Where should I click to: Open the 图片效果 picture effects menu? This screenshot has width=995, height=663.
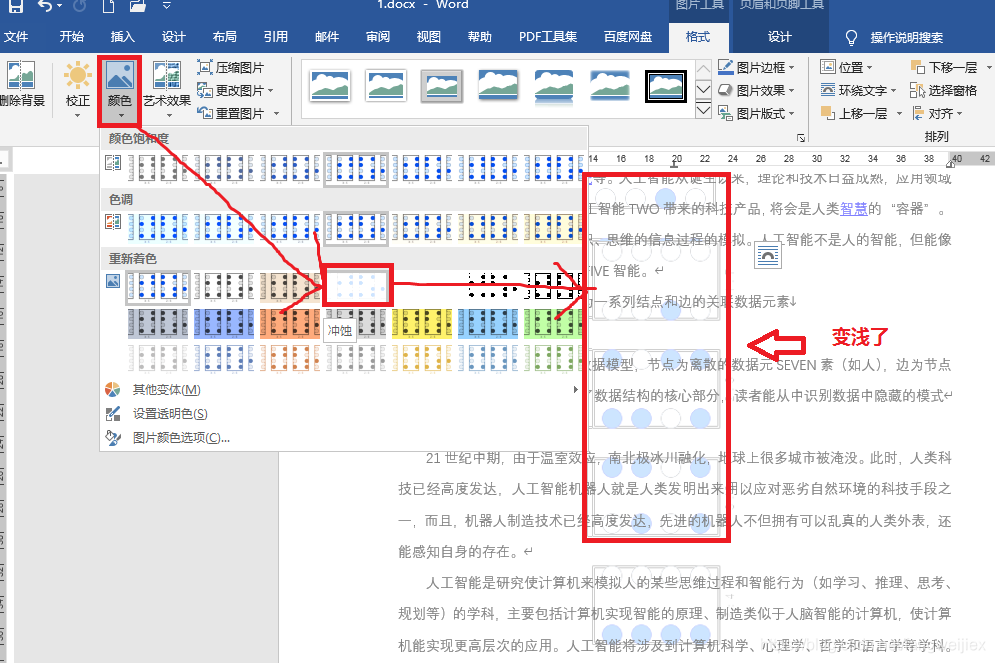(757, 91)
